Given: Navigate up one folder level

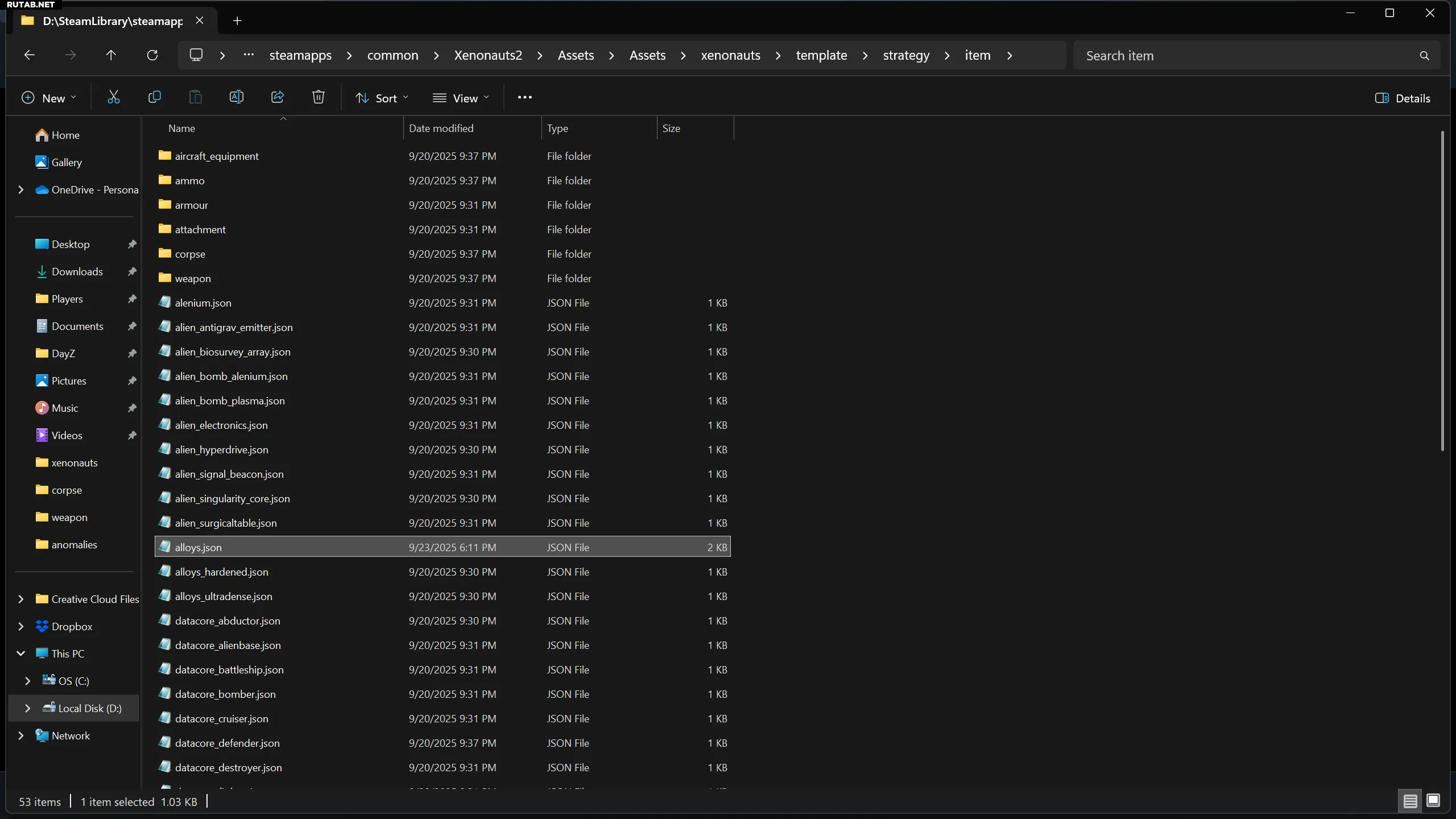Looking at the screenshot, I should [x=111, y=55].
